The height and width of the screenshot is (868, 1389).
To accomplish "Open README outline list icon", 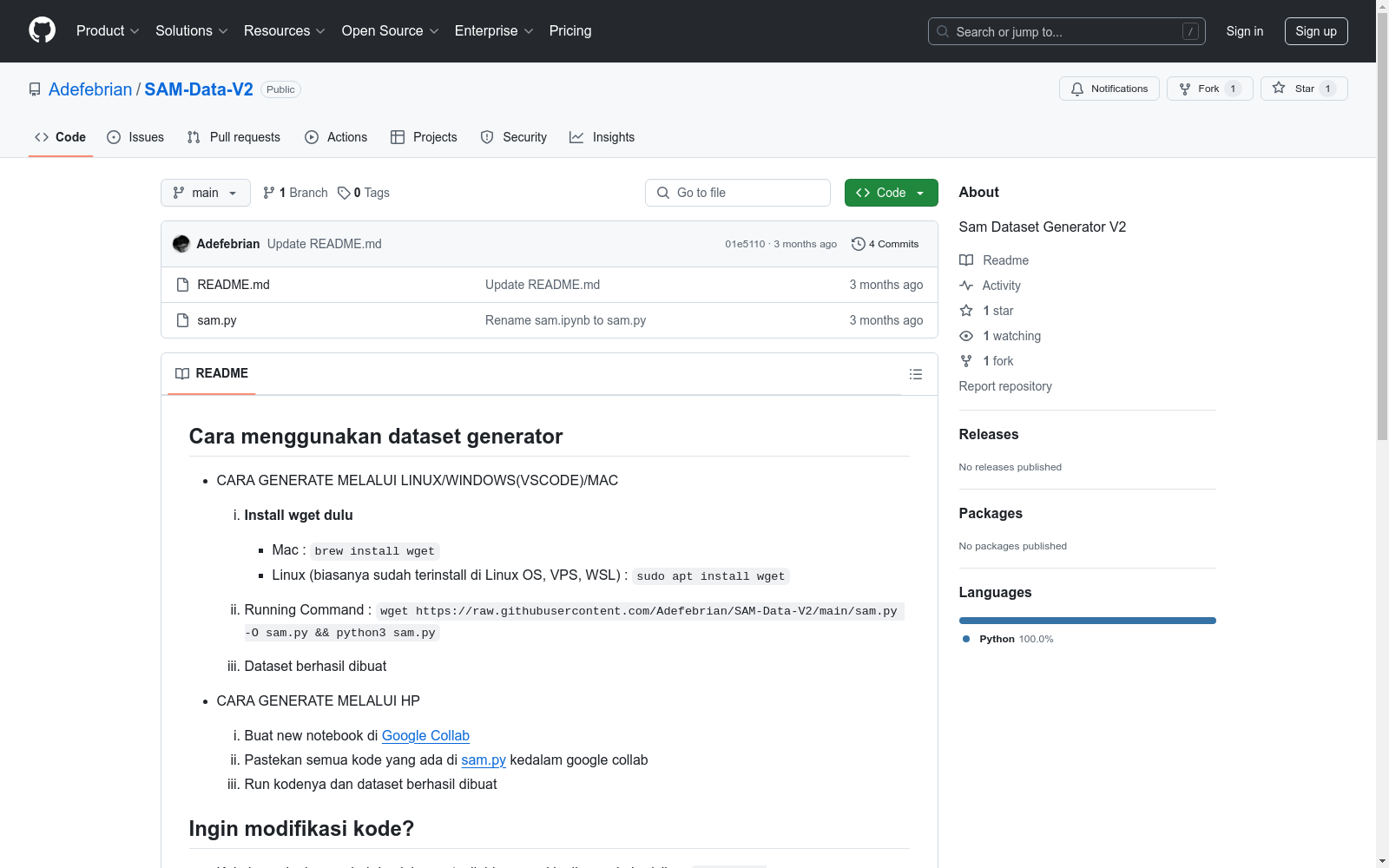I will [916, 374].
